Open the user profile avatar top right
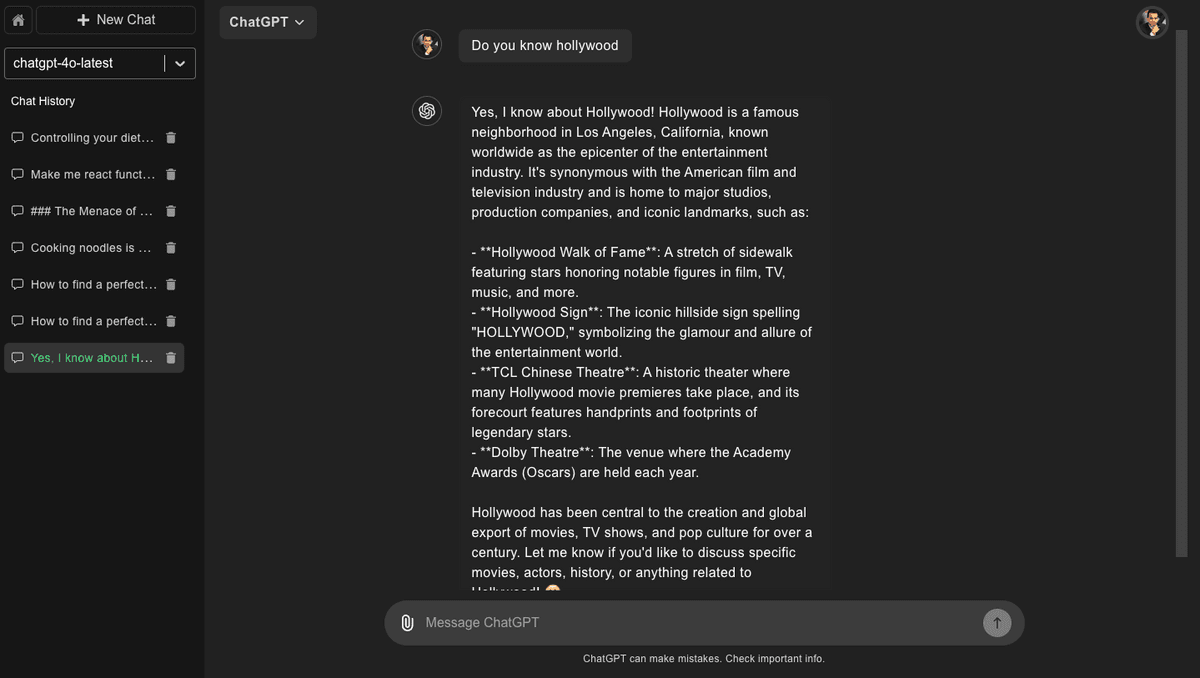1200x678 pixels. tap(1152, 22)
